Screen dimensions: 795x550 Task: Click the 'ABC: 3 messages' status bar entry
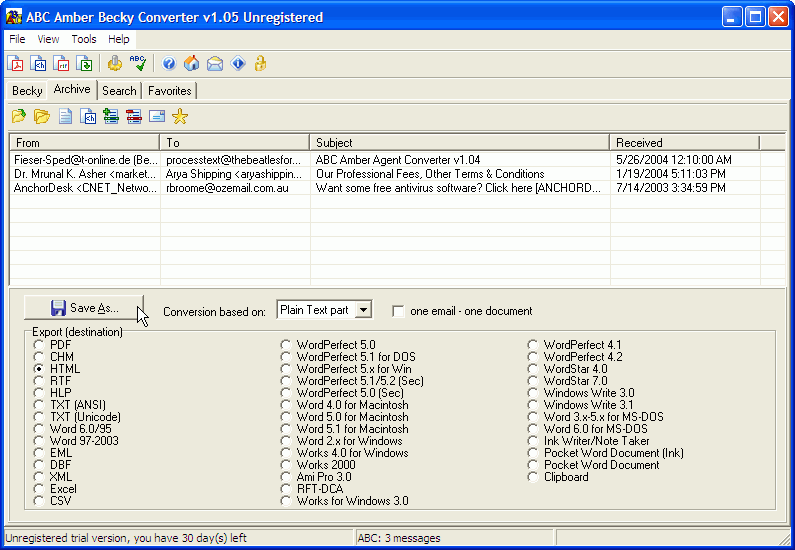coord(399,538)
